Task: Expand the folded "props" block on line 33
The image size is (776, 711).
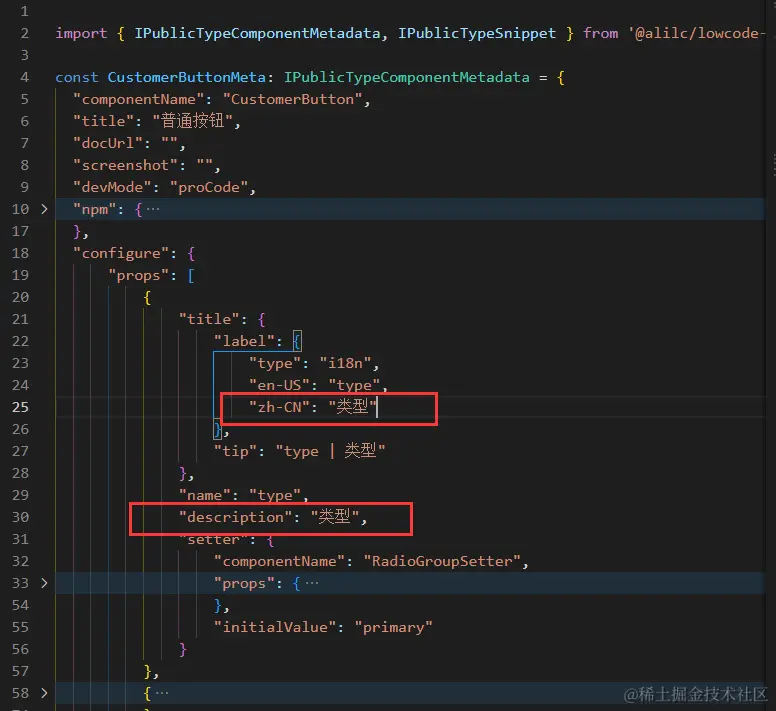Action: click(x=44, y=583)
